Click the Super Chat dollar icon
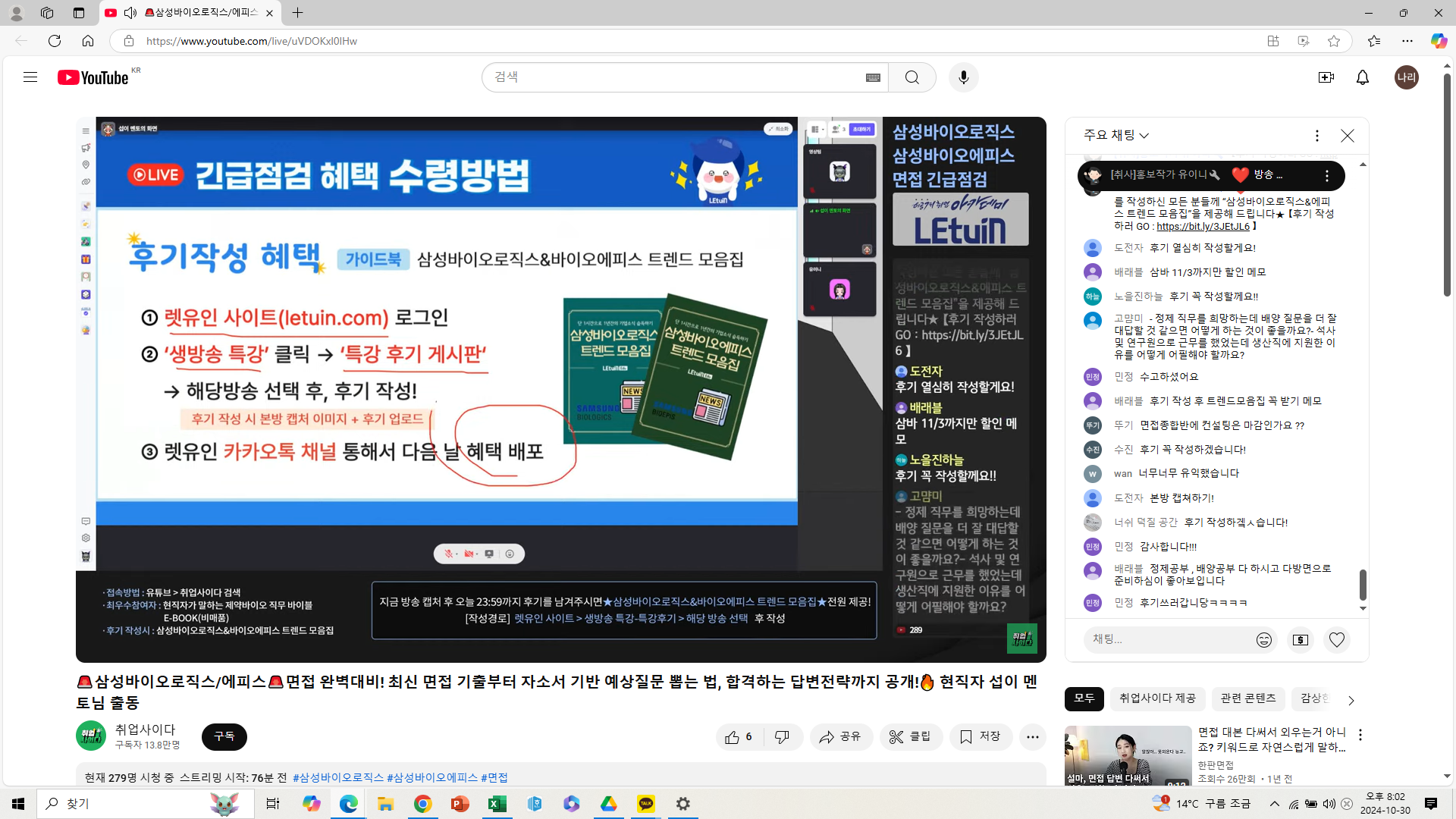1456x819 pixels. pyautogui.click(x=1300, y=640)
